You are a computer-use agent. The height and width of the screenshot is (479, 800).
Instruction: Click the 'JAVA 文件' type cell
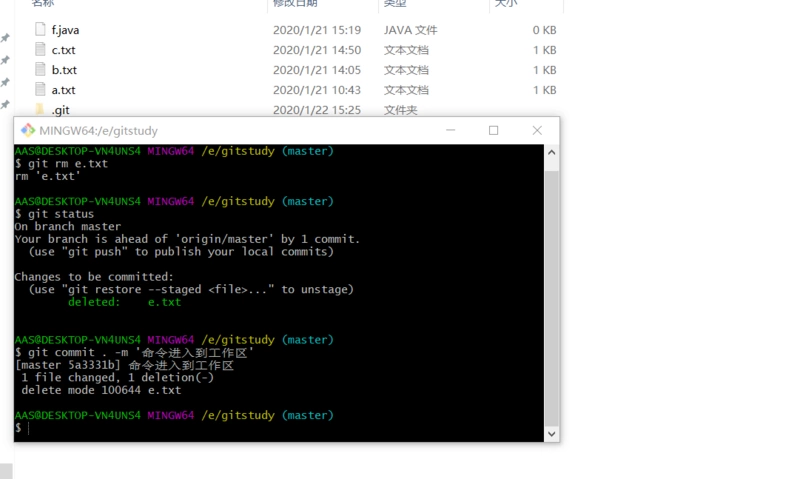click(411, 30)
